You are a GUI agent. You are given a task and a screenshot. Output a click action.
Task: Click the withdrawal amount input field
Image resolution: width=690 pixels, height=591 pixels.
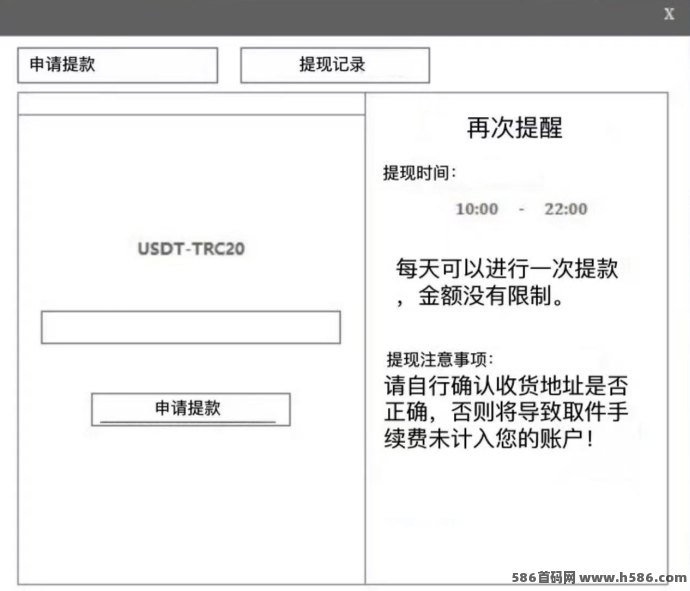pos(191,327)
